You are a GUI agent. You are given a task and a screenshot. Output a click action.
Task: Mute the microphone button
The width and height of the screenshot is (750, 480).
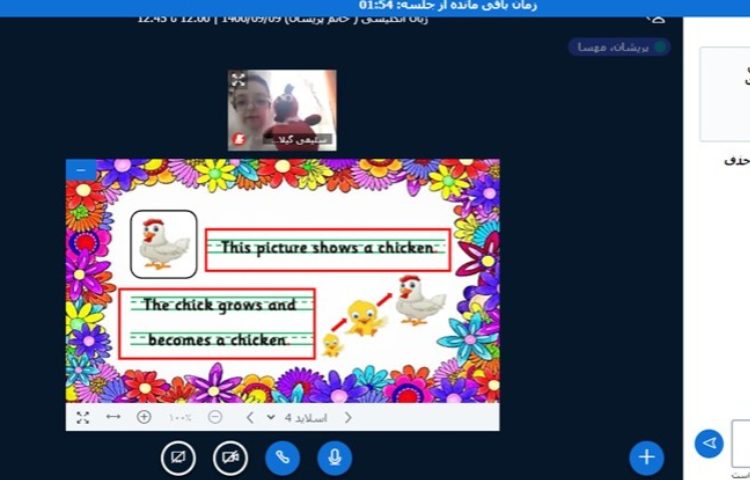335,458
